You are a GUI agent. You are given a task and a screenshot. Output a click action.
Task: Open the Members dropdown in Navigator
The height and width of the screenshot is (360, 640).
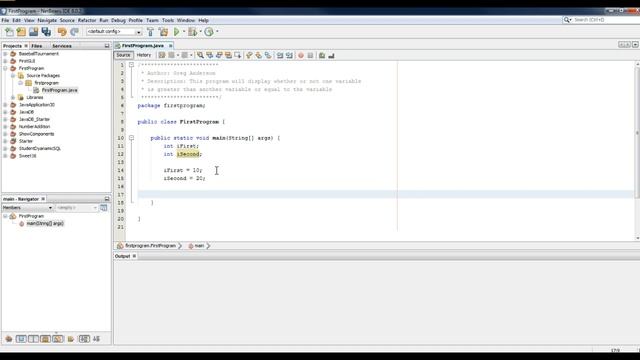[28, 208]
